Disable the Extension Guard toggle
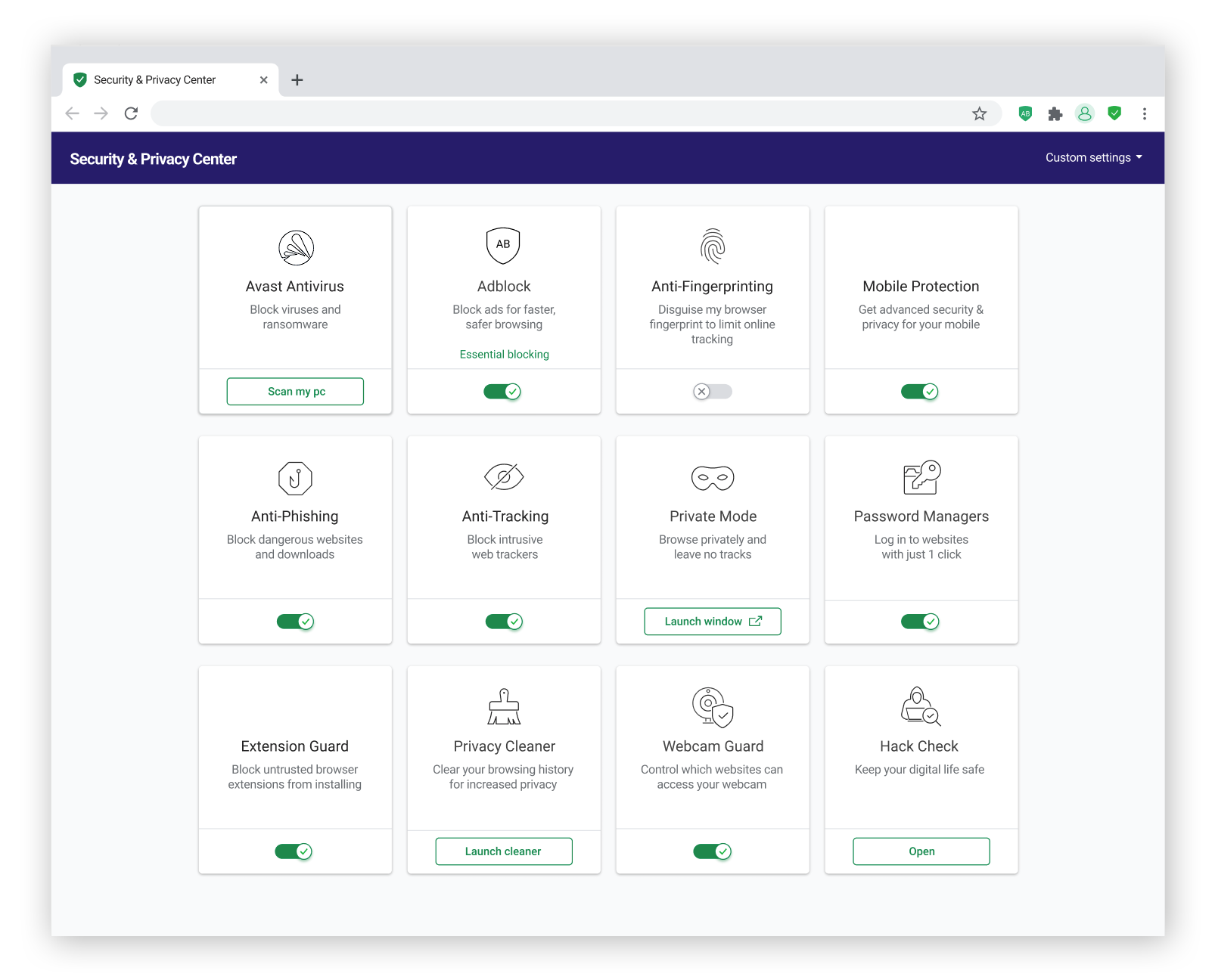 (294, 851)
